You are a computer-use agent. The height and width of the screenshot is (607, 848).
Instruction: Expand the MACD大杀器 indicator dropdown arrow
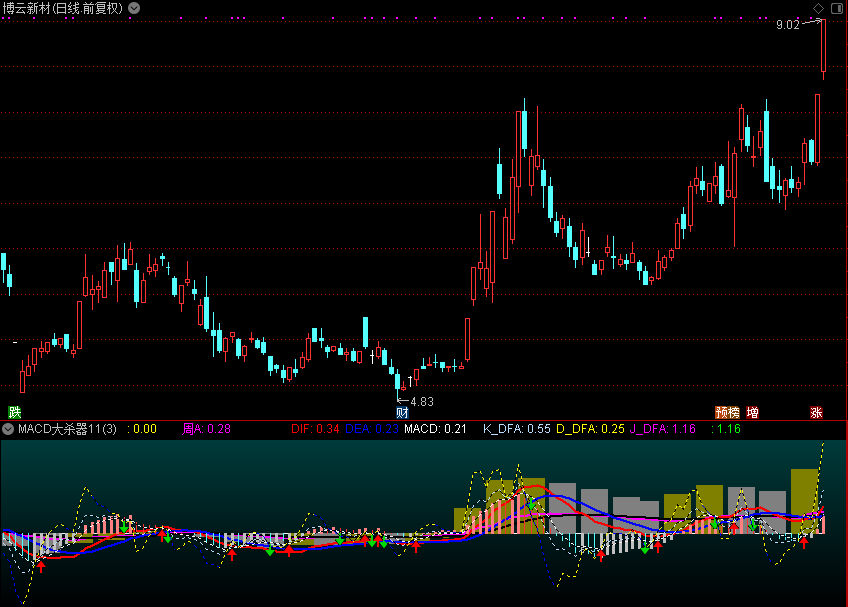pyautogui.click(x=8, y=429)
